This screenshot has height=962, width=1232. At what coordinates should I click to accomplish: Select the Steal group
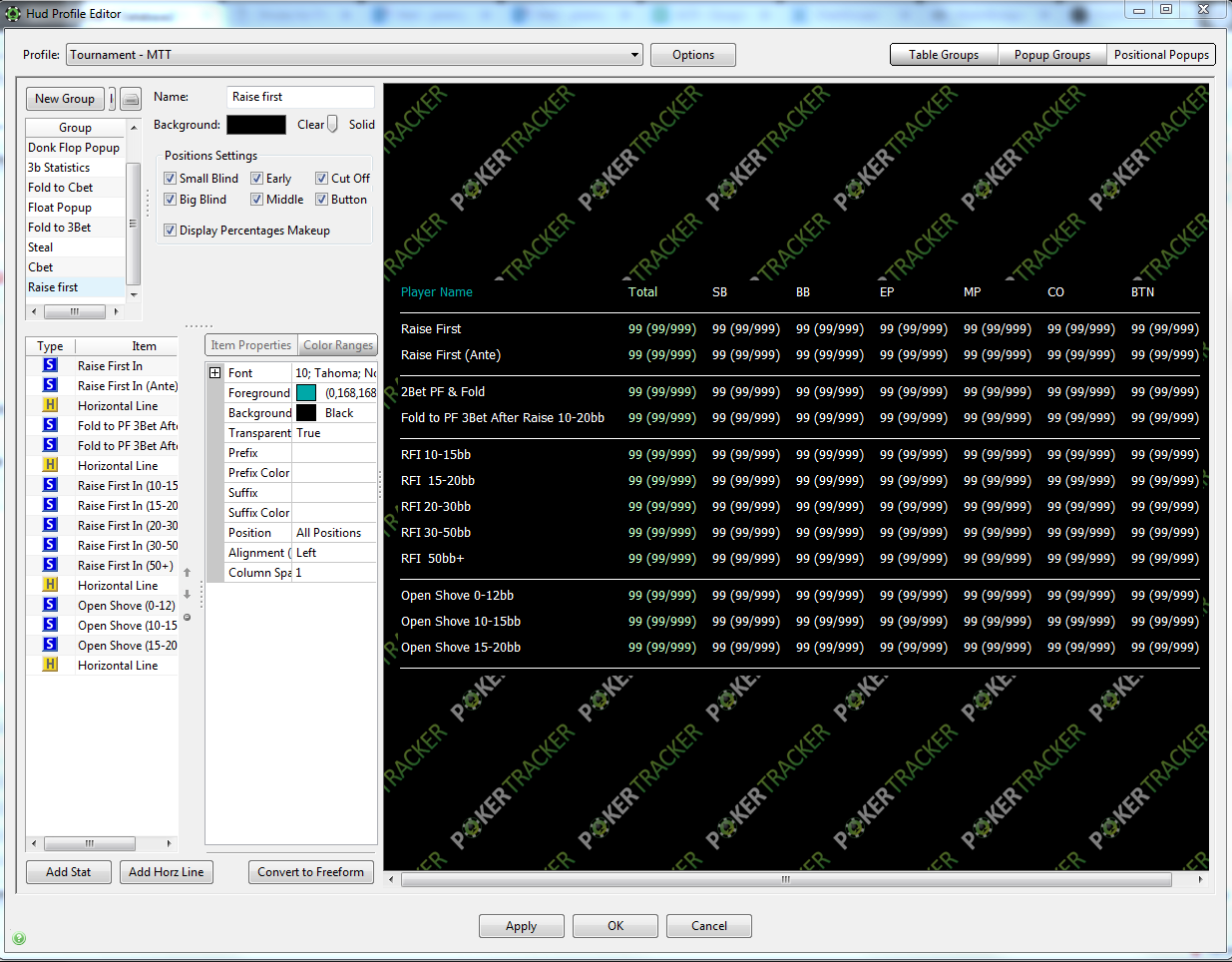(x=75, y=247)
